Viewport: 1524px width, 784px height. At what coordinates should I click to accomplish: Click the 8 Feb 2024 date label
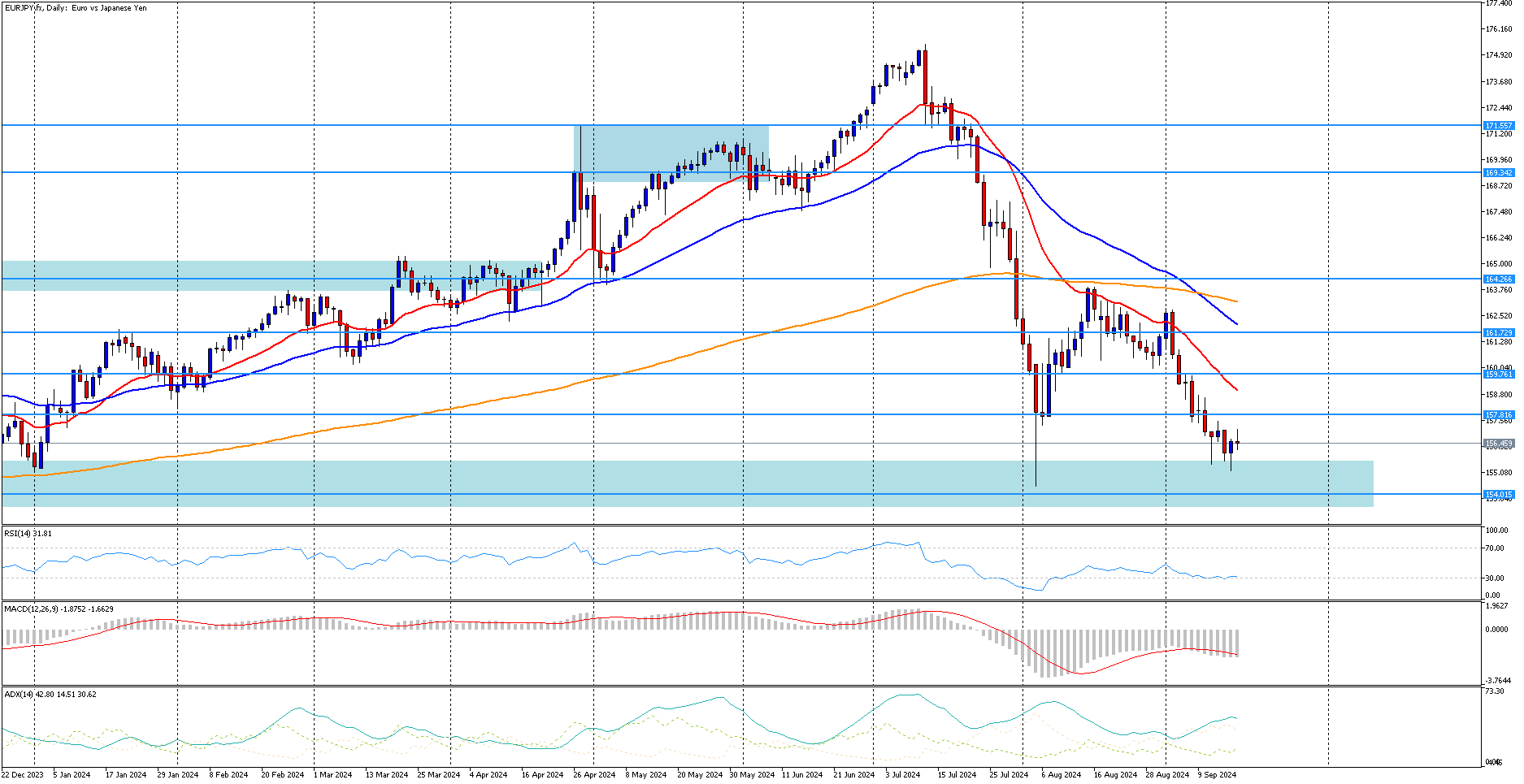(229, 775)
